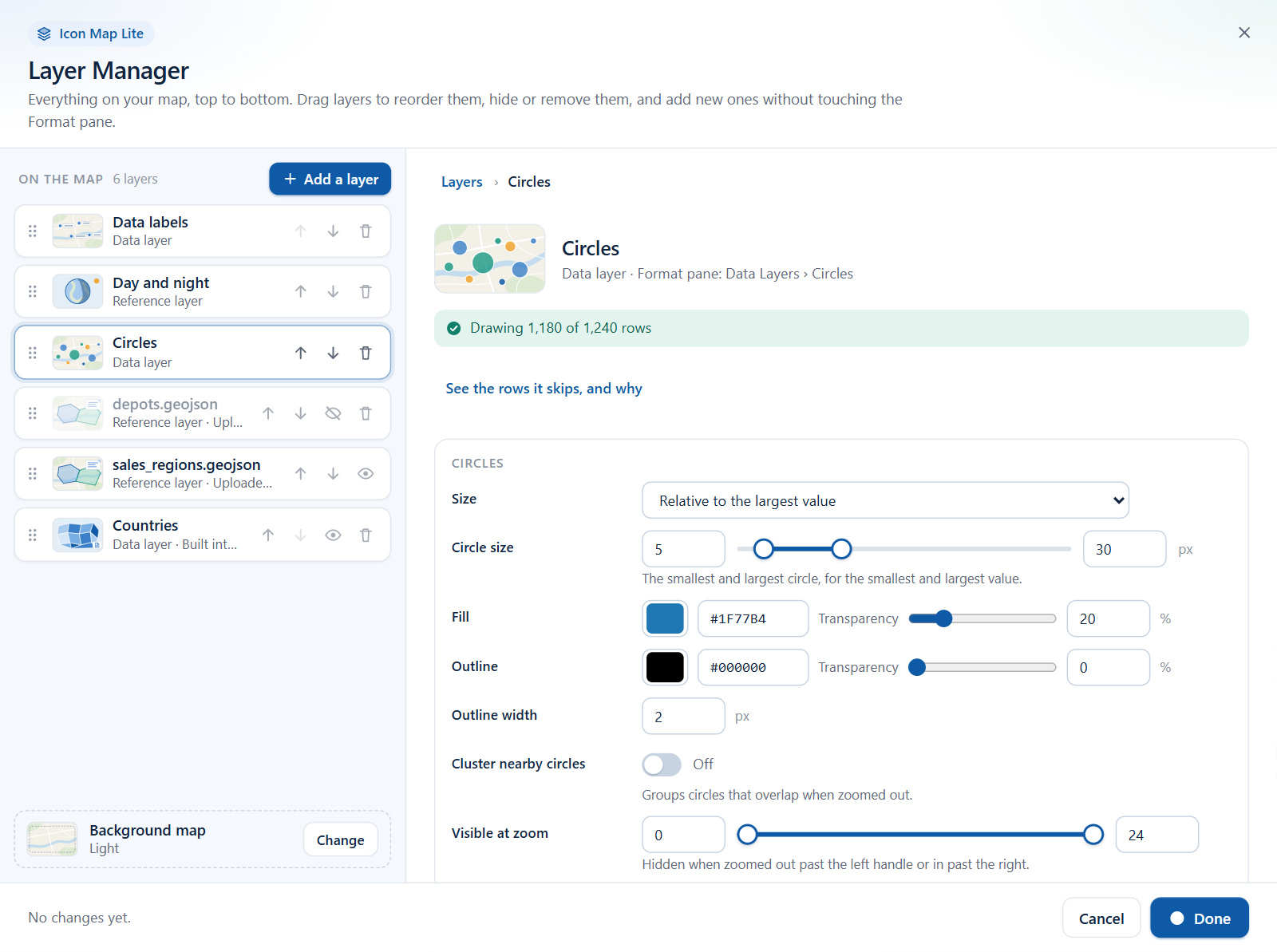Move Circles layer down
The width and height of the screenshot is (1277, 952).
[x=333, y=353]
